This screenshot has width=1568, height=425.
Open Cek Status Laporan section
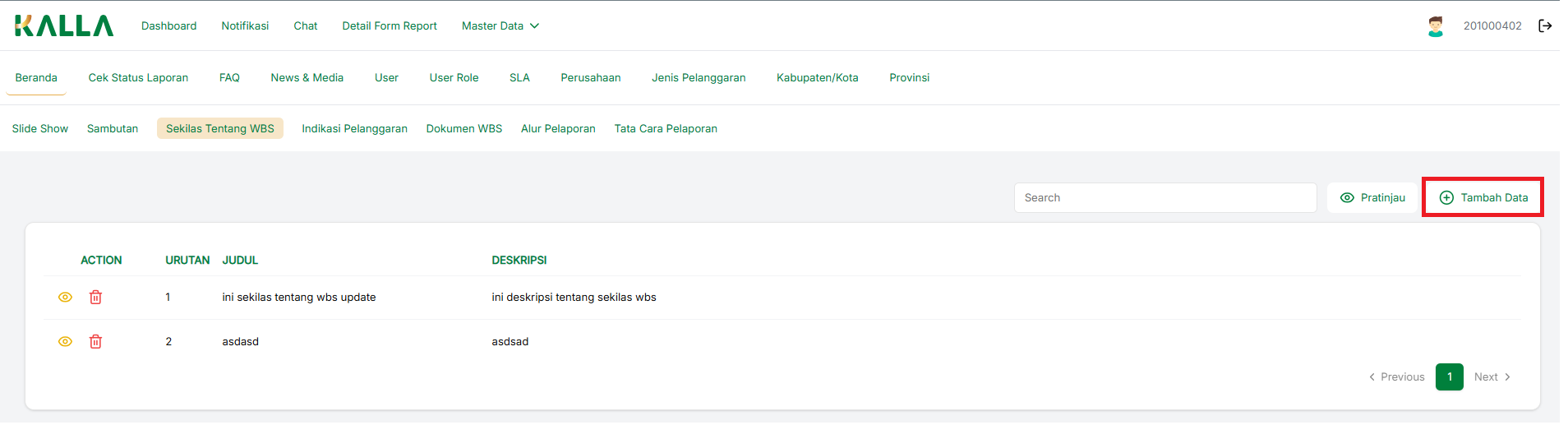[138, 77]
